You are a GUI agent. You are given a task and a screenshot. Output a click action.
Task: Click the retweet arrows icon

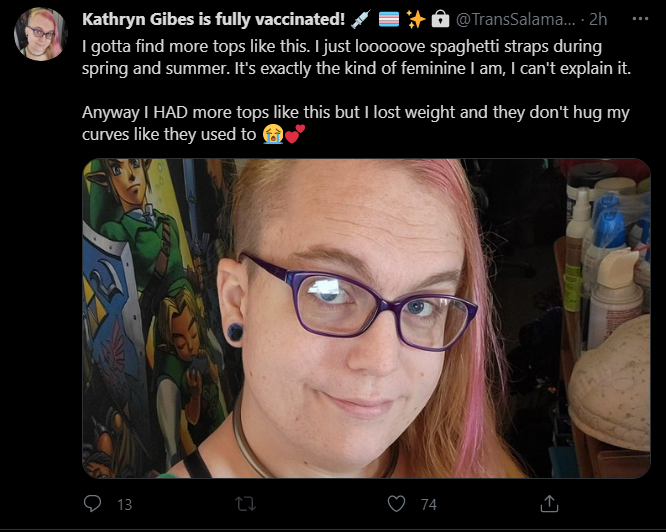(x=246, y=504)
